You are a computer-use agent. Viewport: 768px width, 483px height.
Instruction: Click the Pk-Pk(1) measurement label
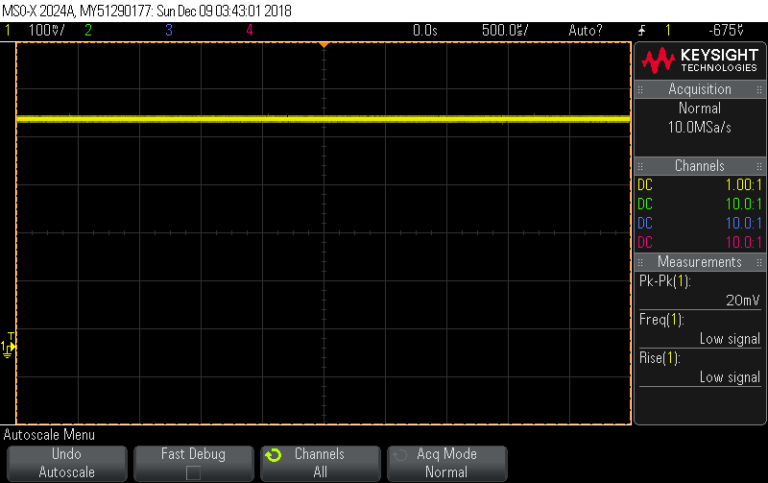[x=665, y=281]
